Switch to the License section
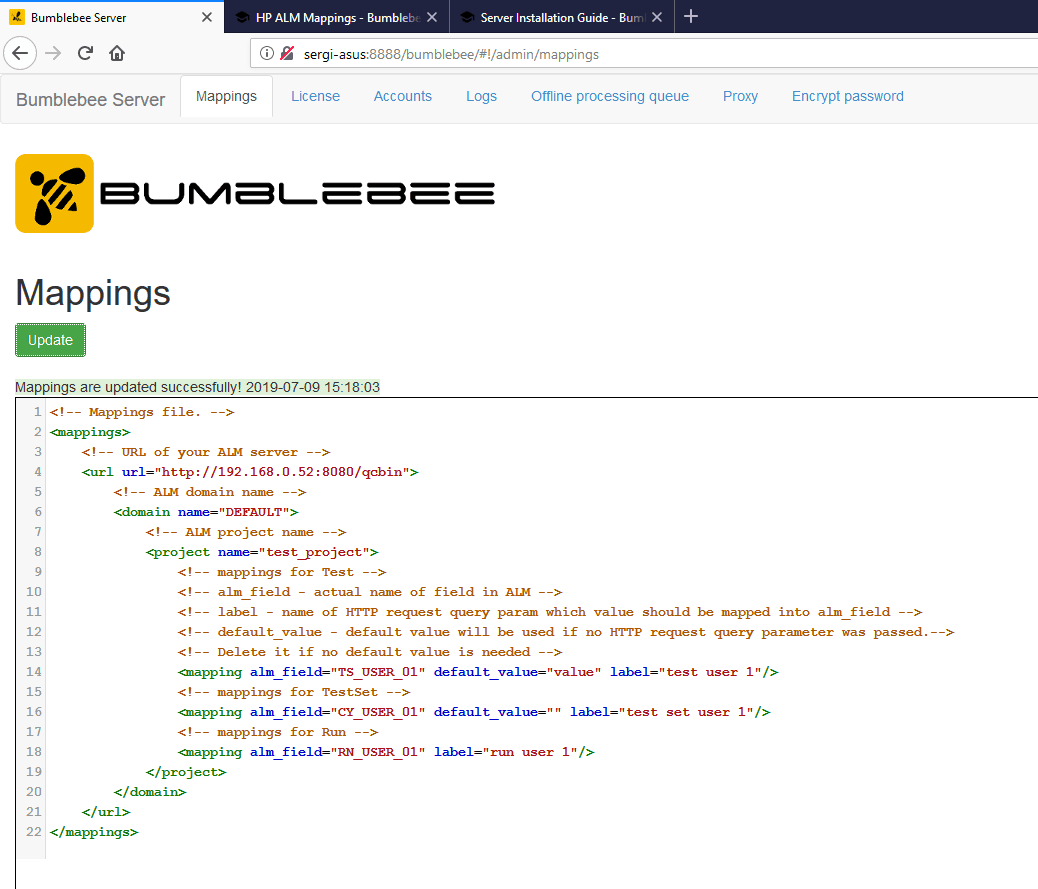The height and width of the screenshot is (889, 1038). 315,96
